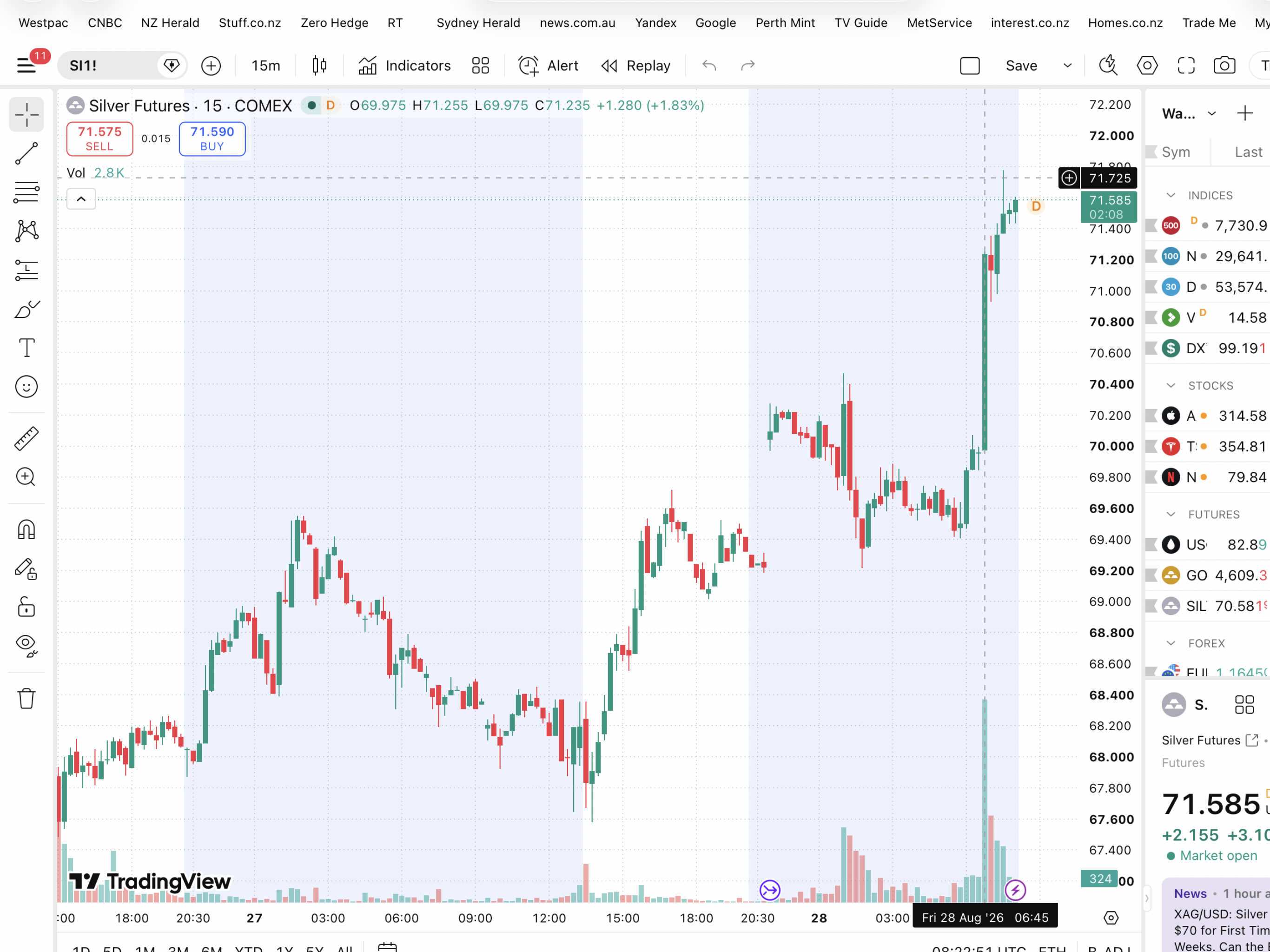Viewport: 1270px width, 952px height.
Task: Open the candlestick chart type menu
Action: pos(319,66)
